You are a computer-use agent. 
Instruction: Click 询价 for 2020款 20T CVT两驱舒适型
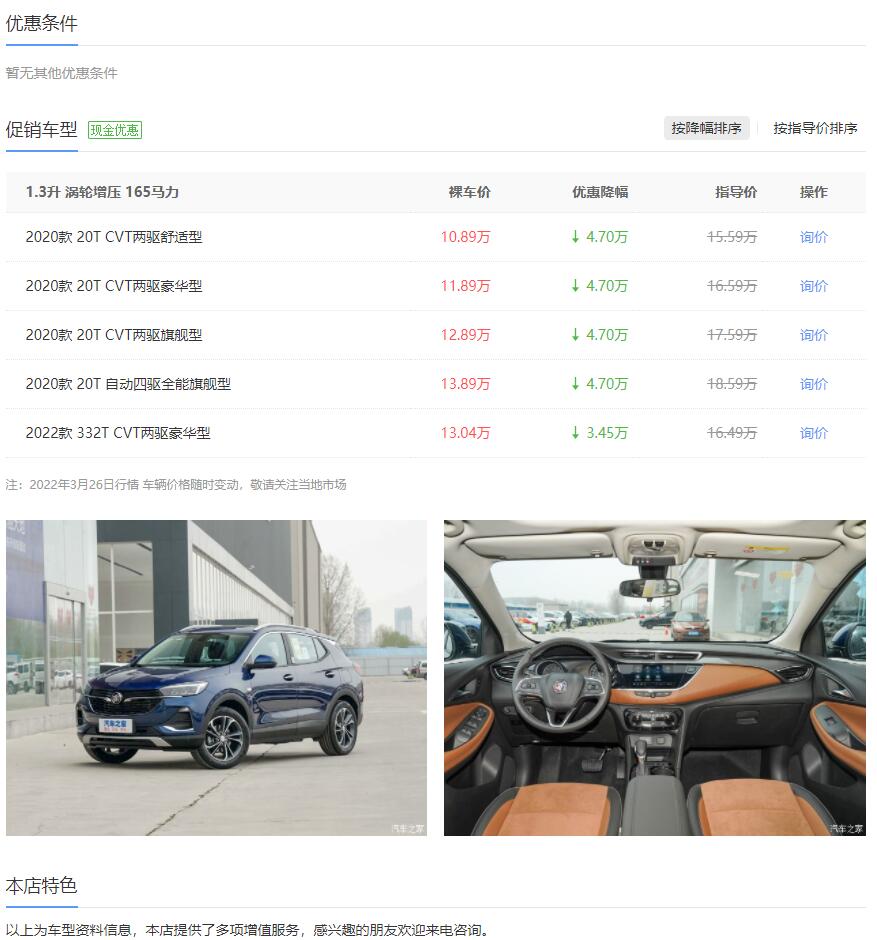pyautogui.click(x=813, y=237)
